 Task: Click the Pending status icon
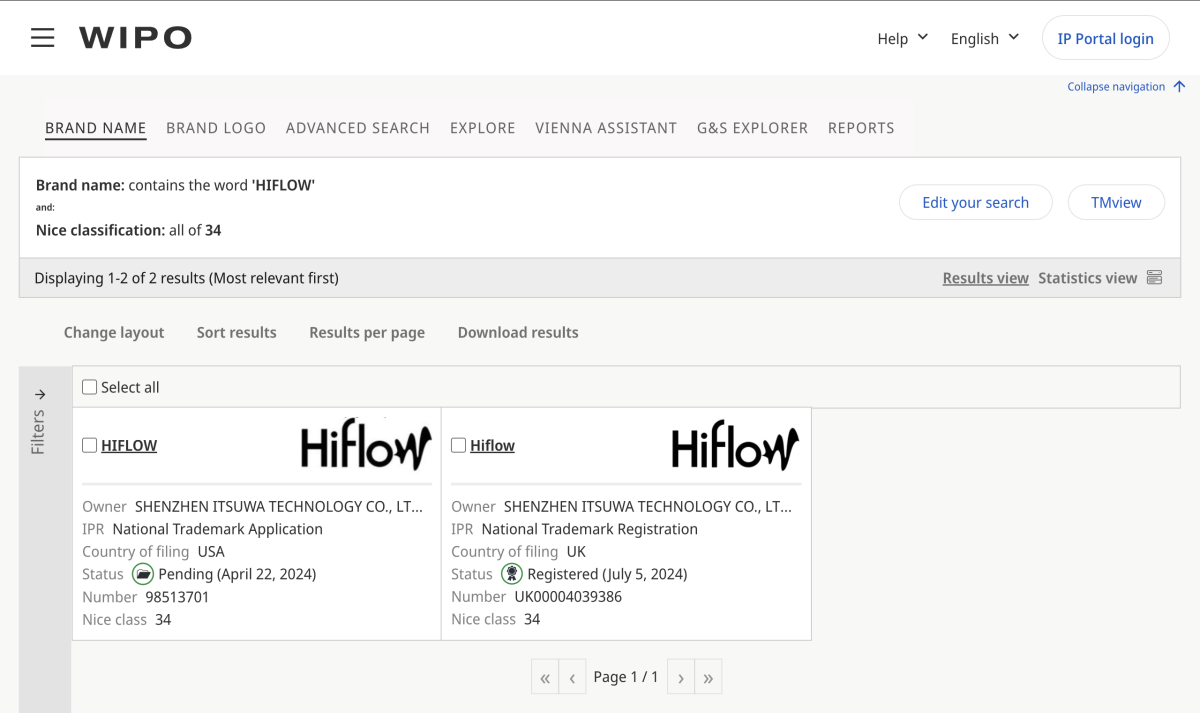pyautogui.click(x=142, y=574)
